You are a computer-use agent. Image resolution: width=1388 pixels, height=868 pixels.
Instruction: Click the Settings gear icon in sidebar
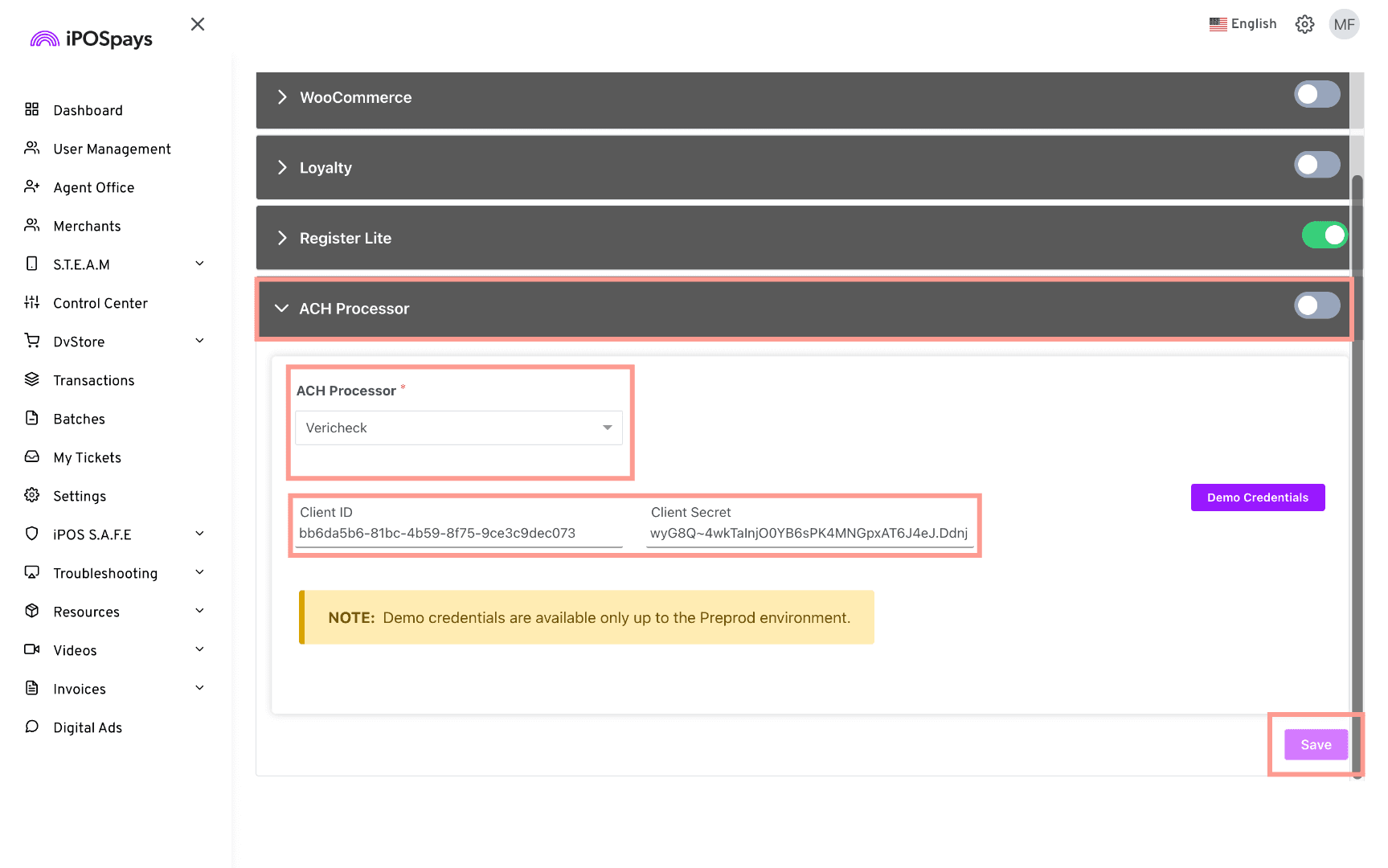32,495
